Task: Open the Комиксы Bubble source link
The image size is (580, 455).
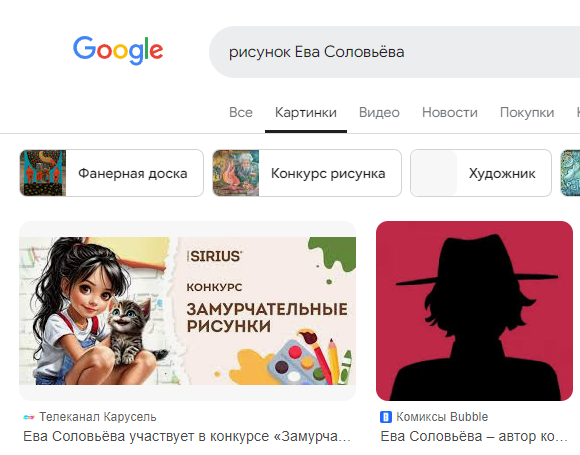Action: click(x=442, y=417)
